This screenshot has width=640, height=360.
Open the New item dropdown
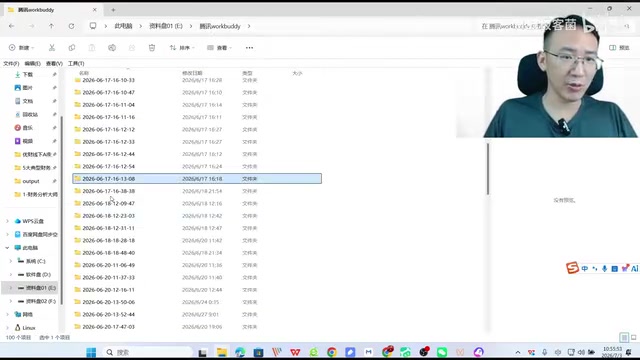coord(21,48)
